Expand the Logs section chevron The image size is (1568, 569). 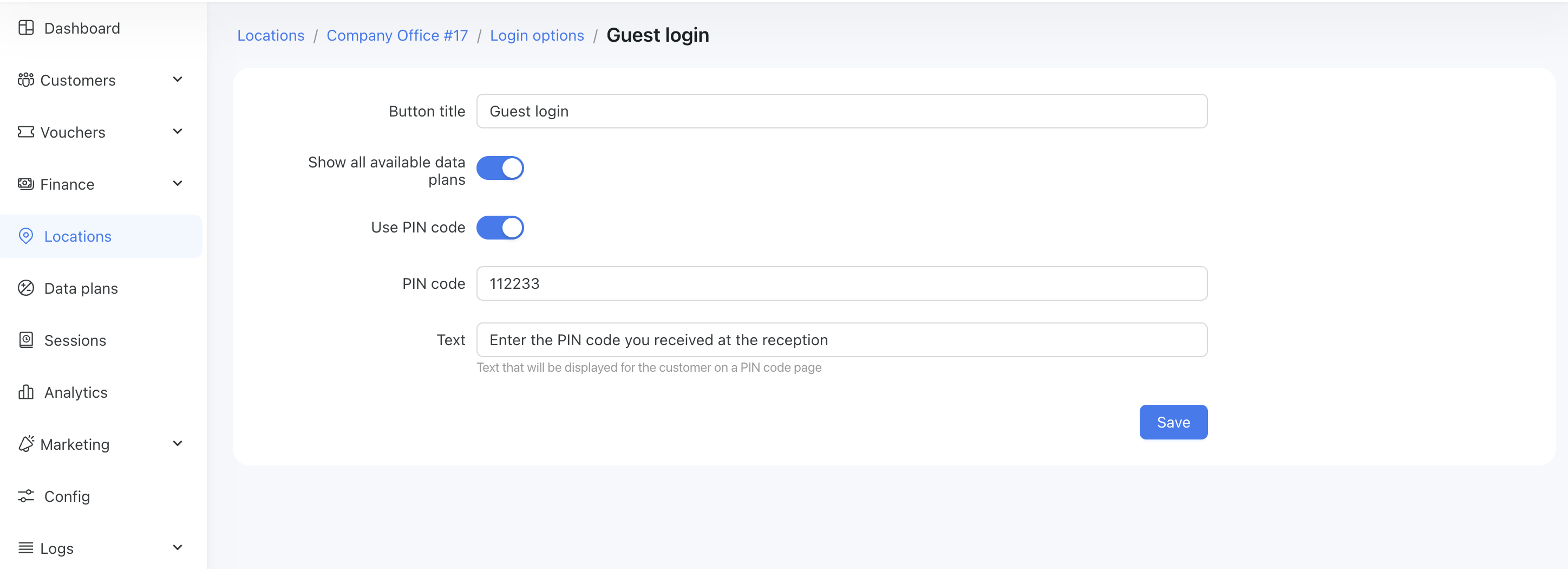177,548
